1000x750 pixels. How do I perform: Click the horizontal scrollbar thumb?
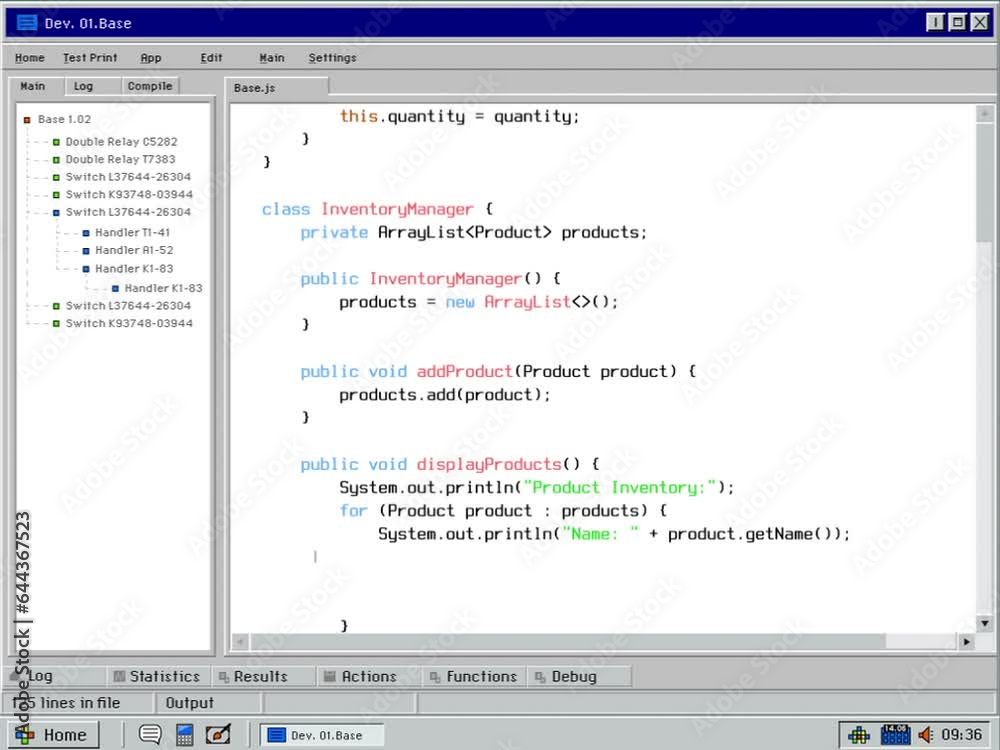tap(568, 642)
